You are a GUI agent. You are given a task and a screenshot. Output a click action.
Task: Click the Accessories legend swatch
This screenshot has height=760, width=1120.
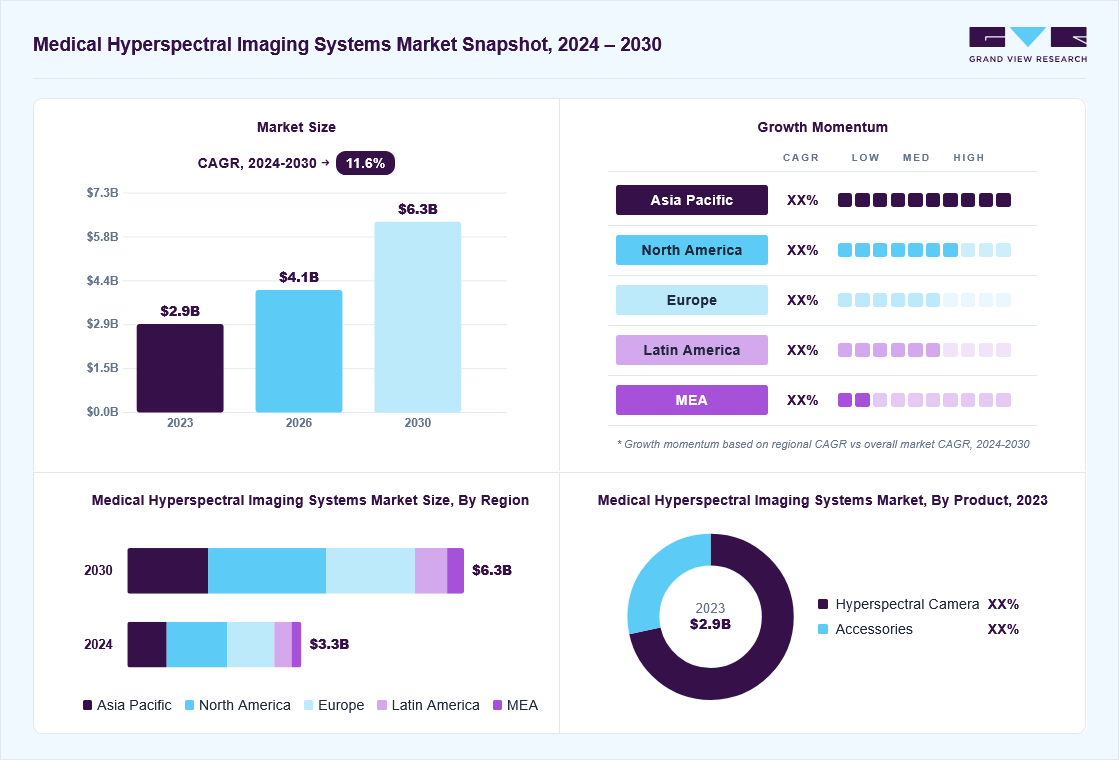point(823,629)
